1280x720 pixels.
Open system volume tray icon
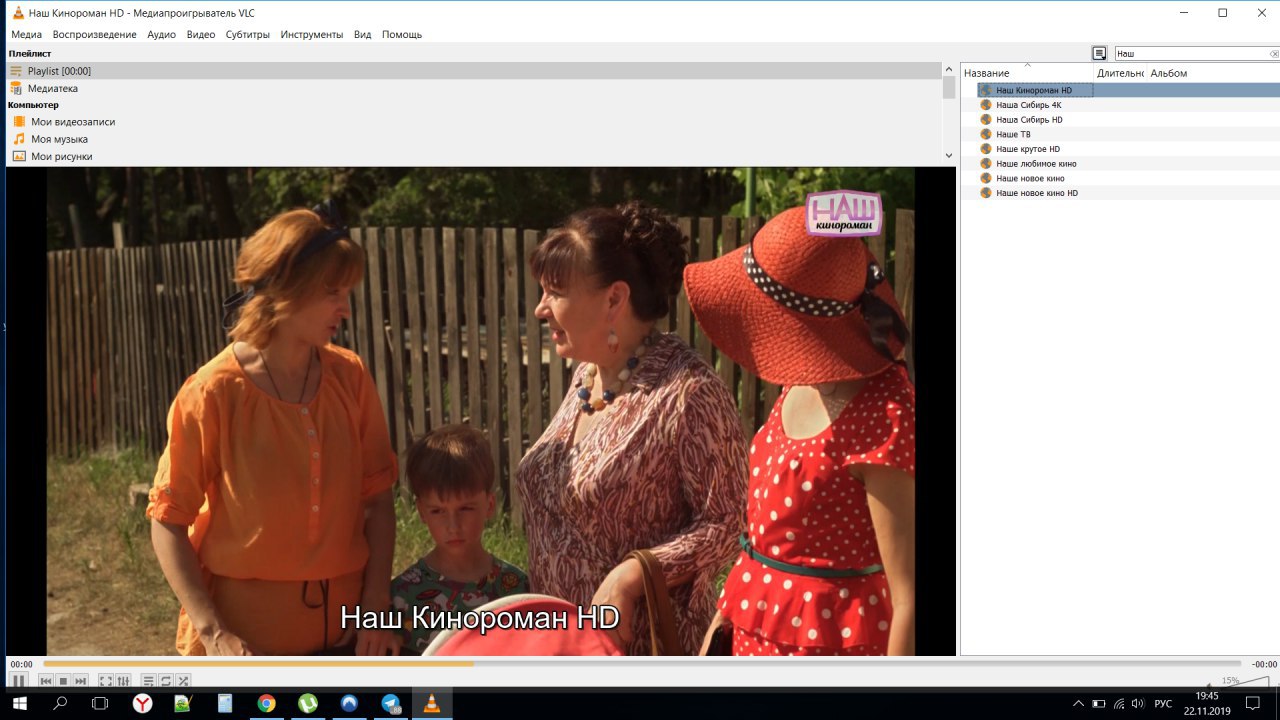tap(1138, 703)
